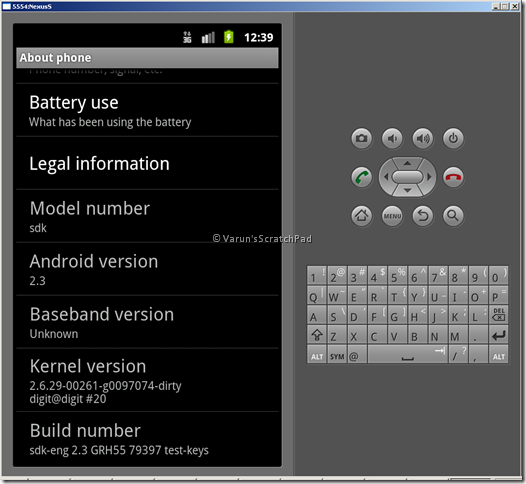Click the 5554:NexusS window title
Viewport: 526px width, 484px height.
32,6
